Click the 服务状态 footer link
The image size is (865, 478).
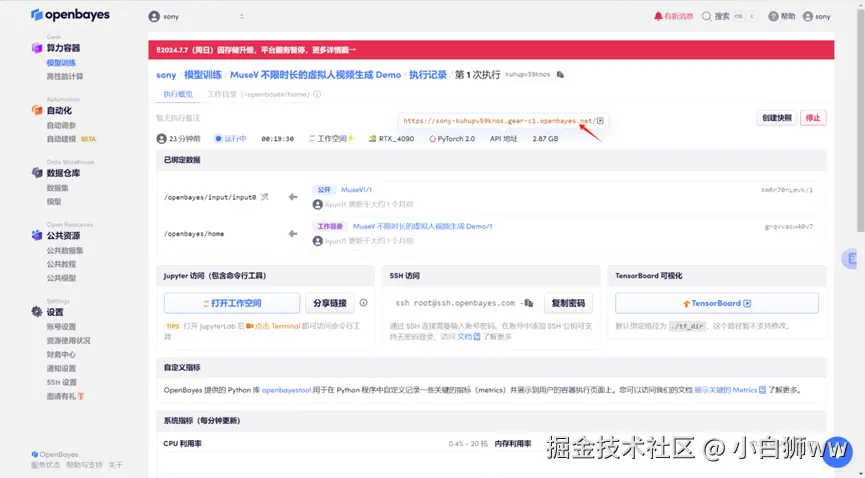click(45, 465)
